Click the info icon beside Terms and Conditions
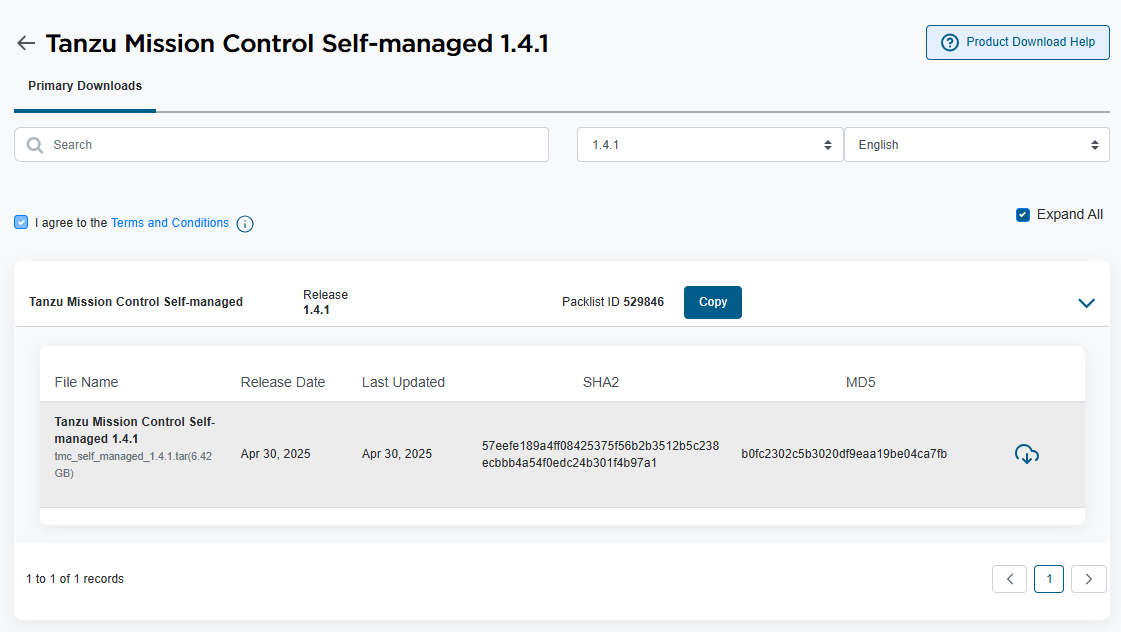This screenshot has height=632, width=1121. 245,224
